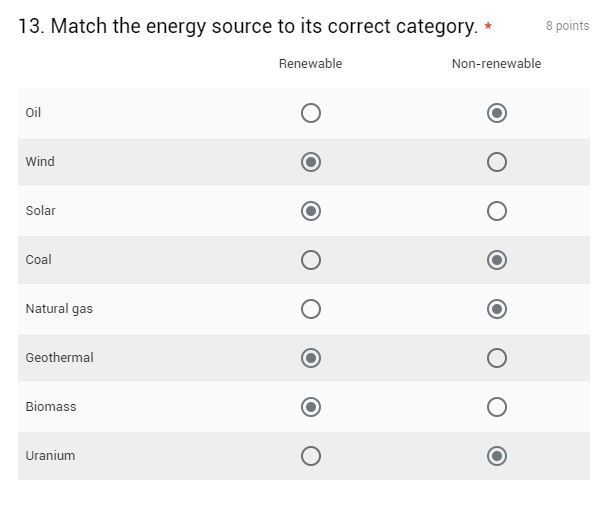Select Renewable for Oil
This screenshot has width=607, height=517.
point(311,113)
